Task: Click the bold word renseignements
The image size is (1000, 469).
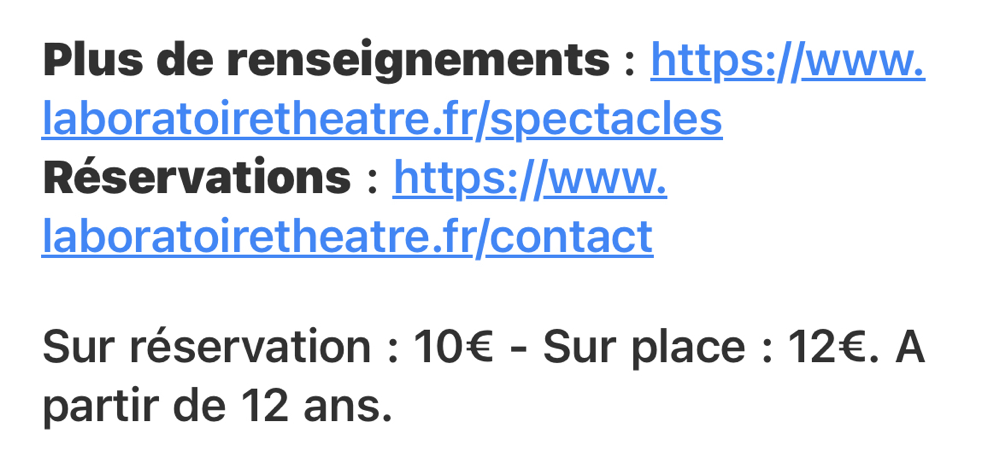Action: coord(418,62)
